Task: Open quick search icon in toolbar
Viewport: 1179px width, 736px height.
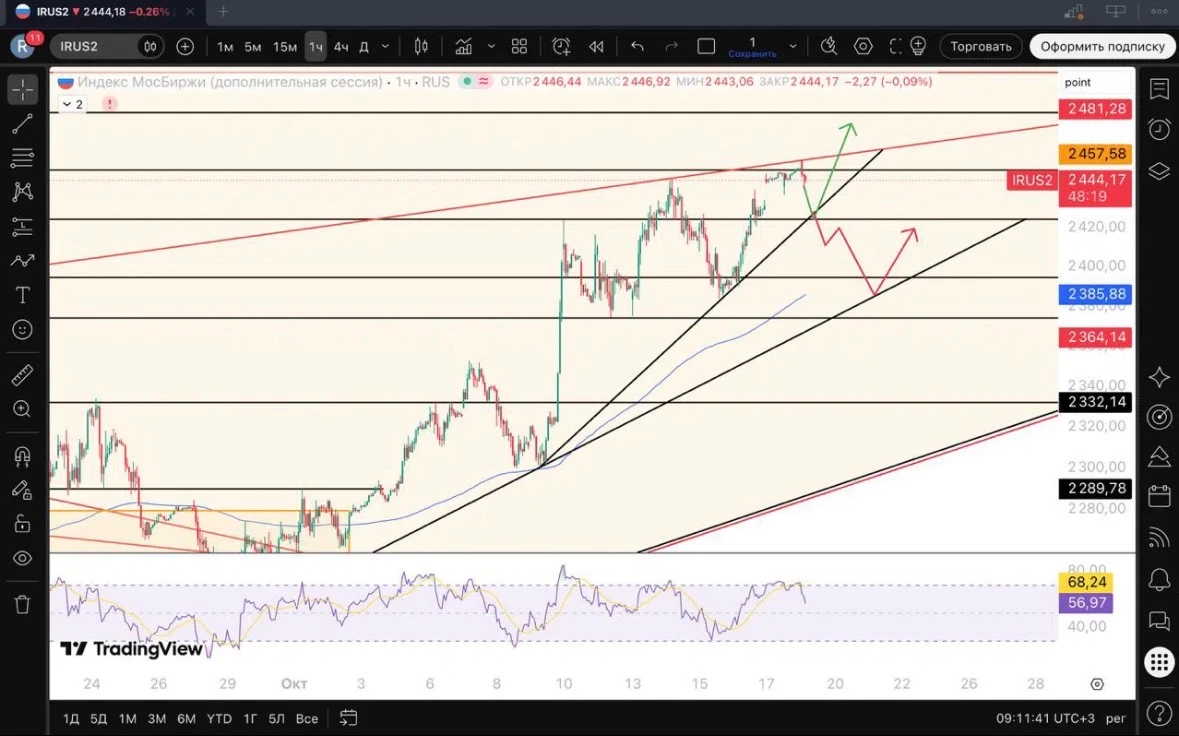Action: click(829, 47)
